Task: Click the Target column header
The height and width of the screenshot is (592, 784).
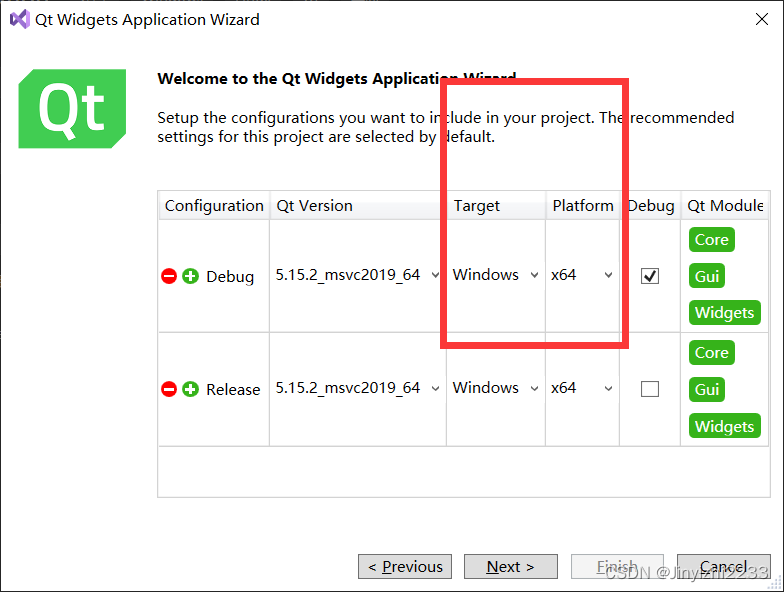Action: pos(496,206)
